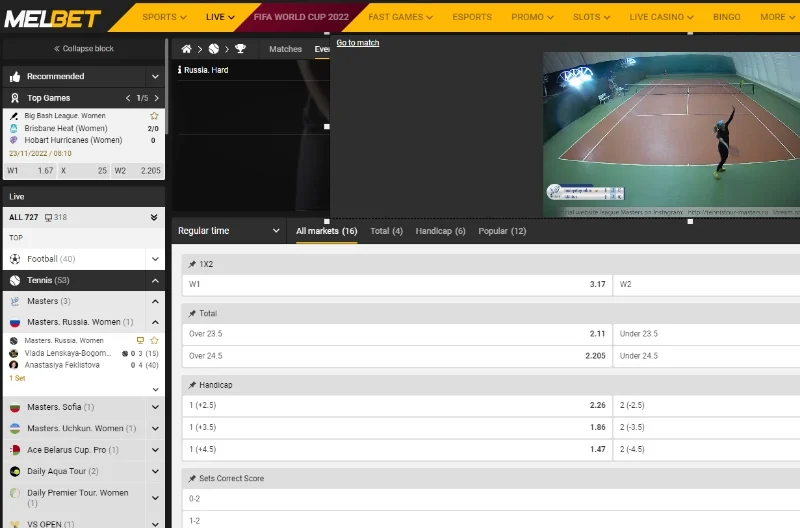Expand the Masters. Sofia league
The image size is (800, 528).
click(x=155, y=408)
